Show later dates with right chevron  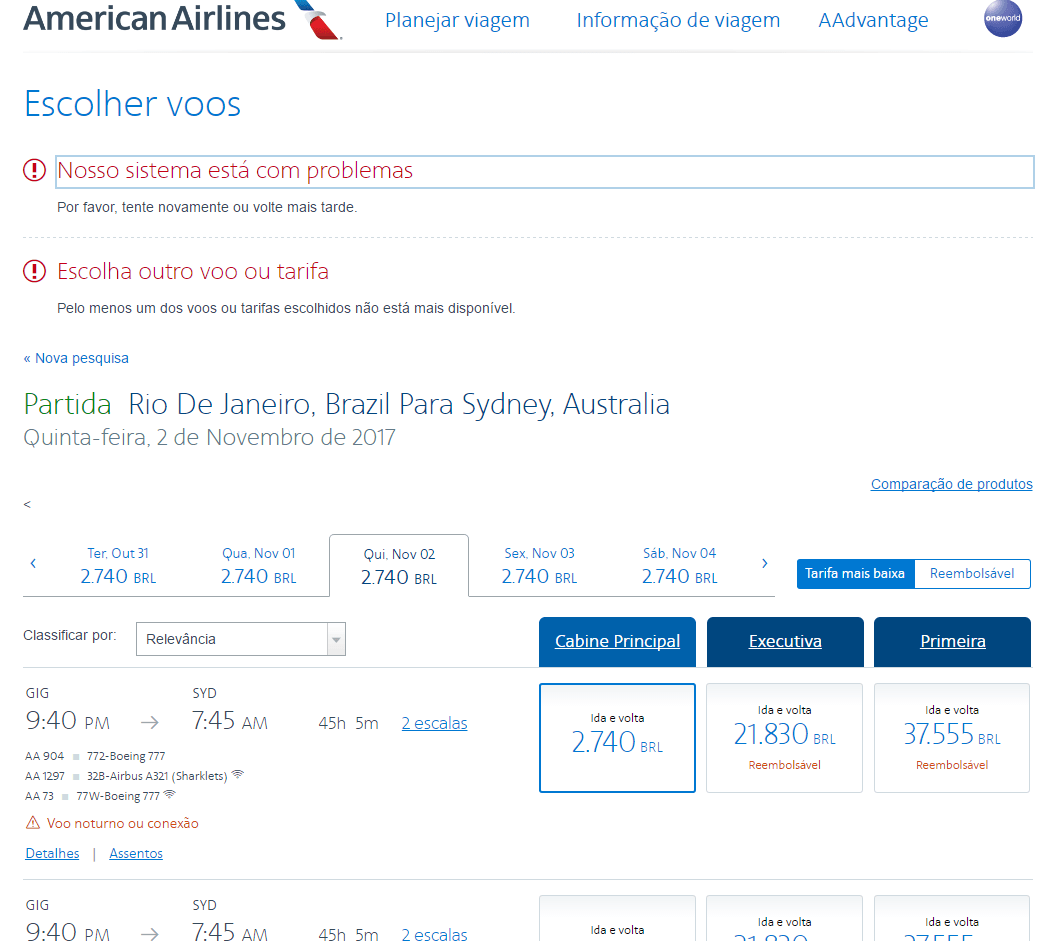(x=765, y=564)
